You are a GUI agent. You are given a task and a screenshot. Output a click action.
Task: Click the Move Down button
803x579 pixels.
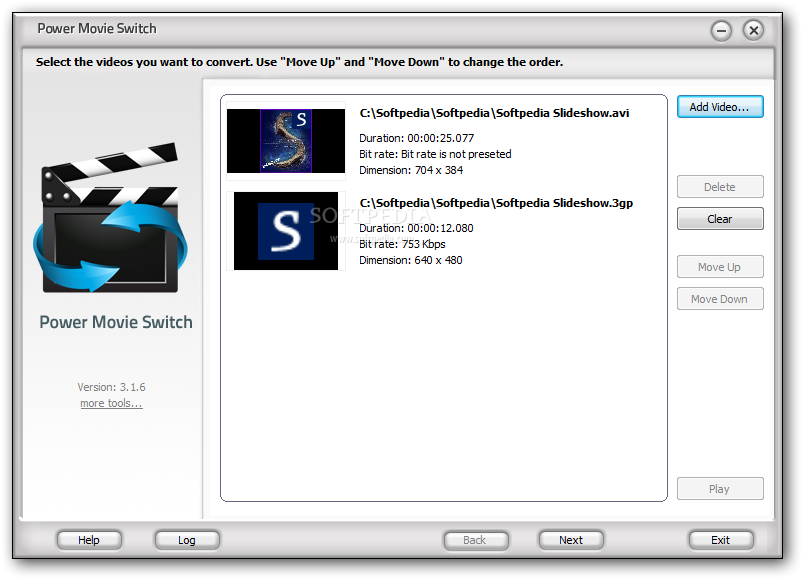point(720,298)
